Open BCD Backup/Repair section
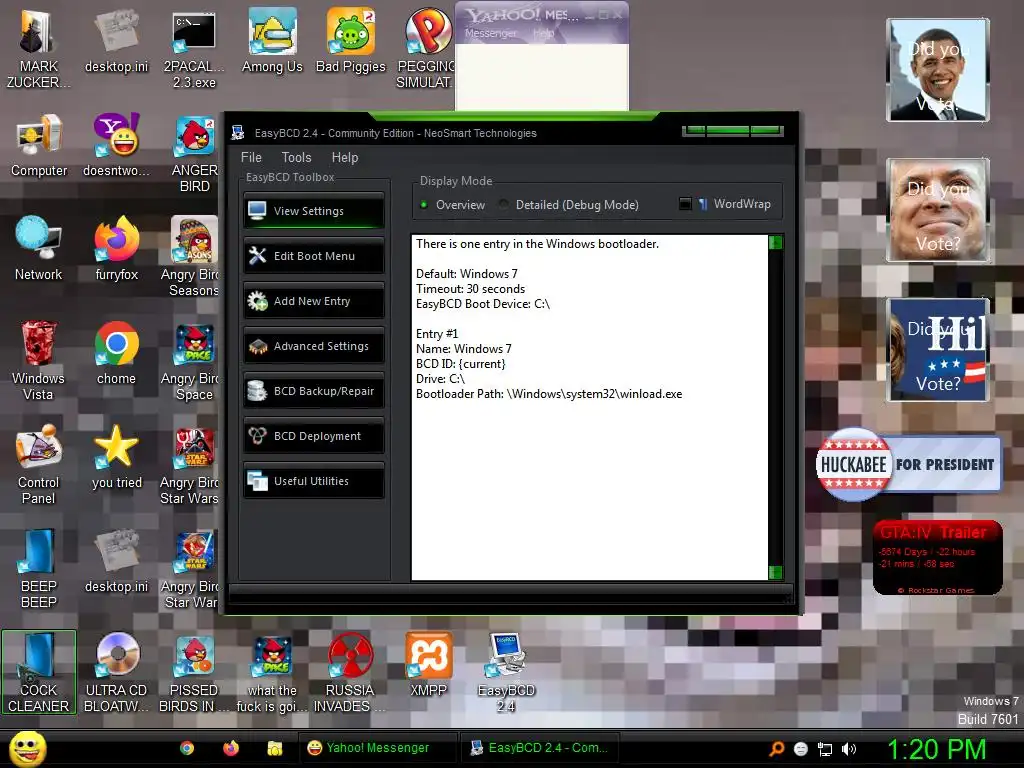Viewport: 1024px width, 768px height. (313, 391)
